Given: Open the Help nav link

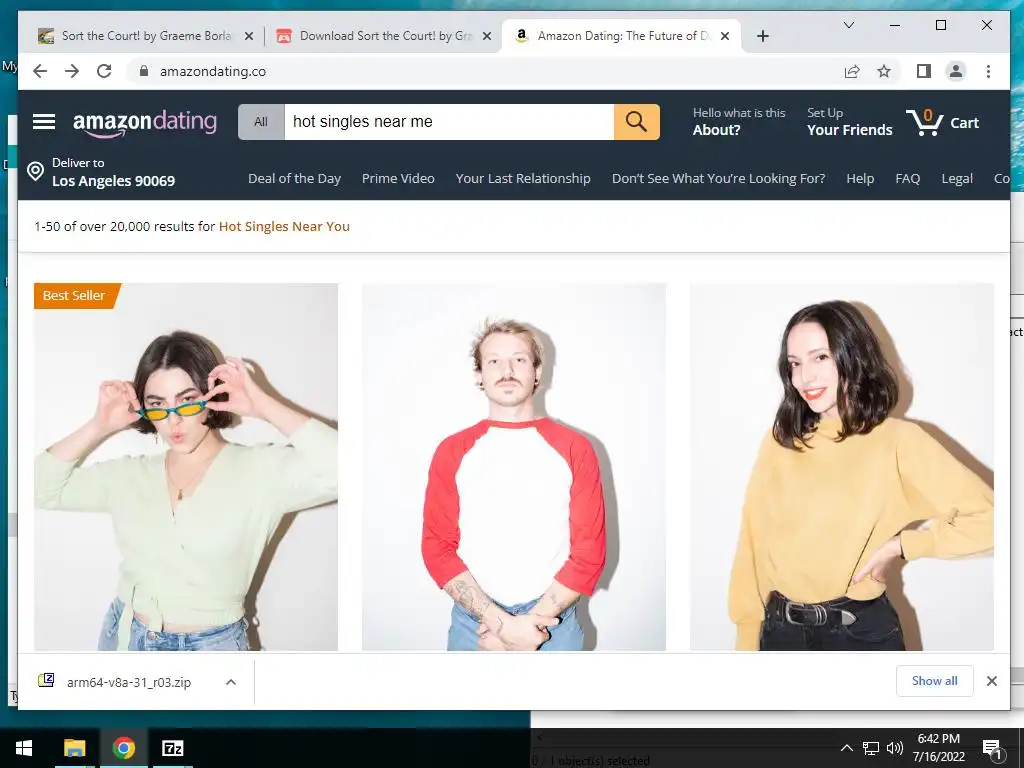Looking at the screenshot, I should coord(860,178).
